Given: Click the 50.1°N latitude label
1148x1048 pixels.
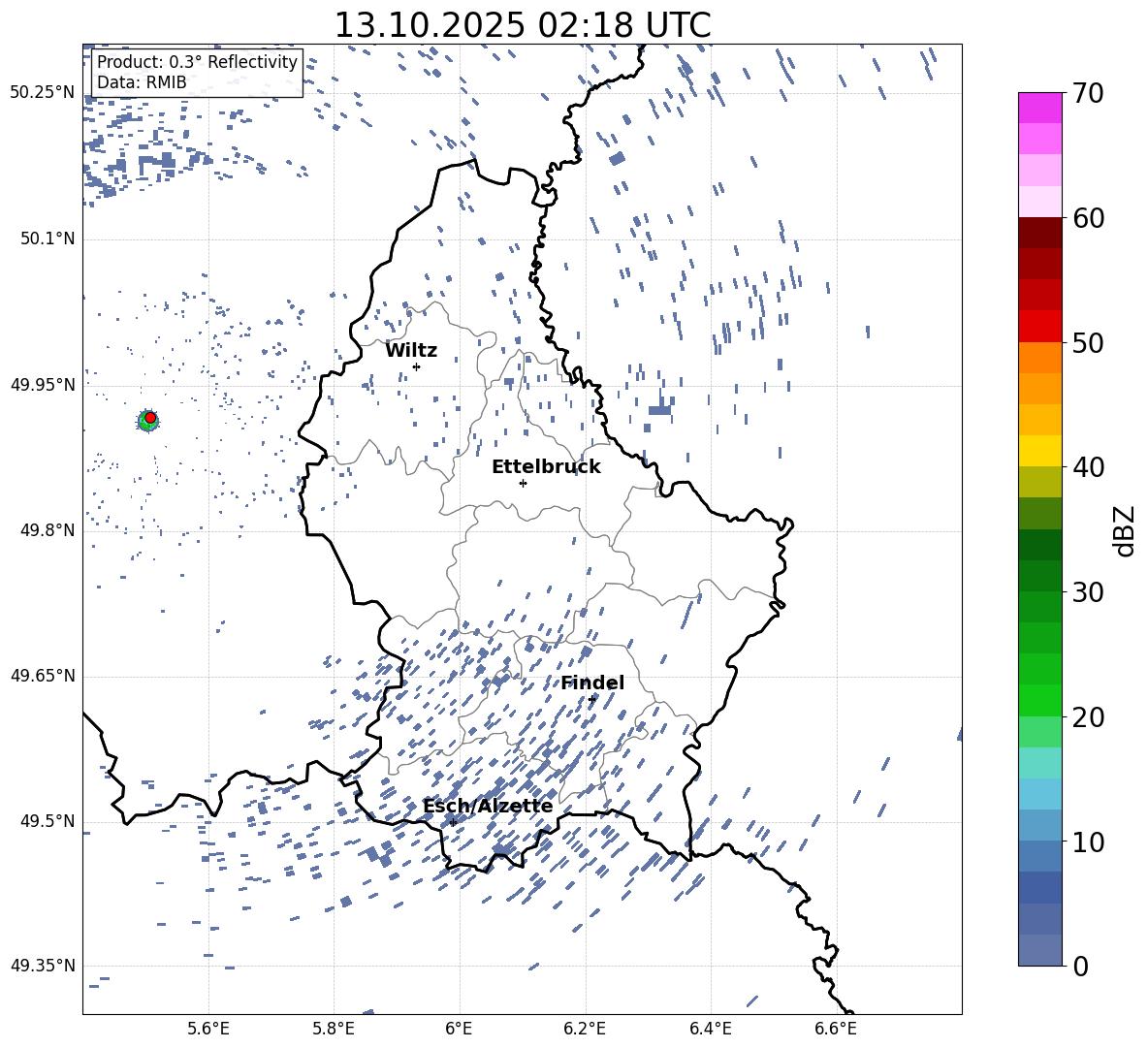Looking at the screenshot, I should point(47,238).
